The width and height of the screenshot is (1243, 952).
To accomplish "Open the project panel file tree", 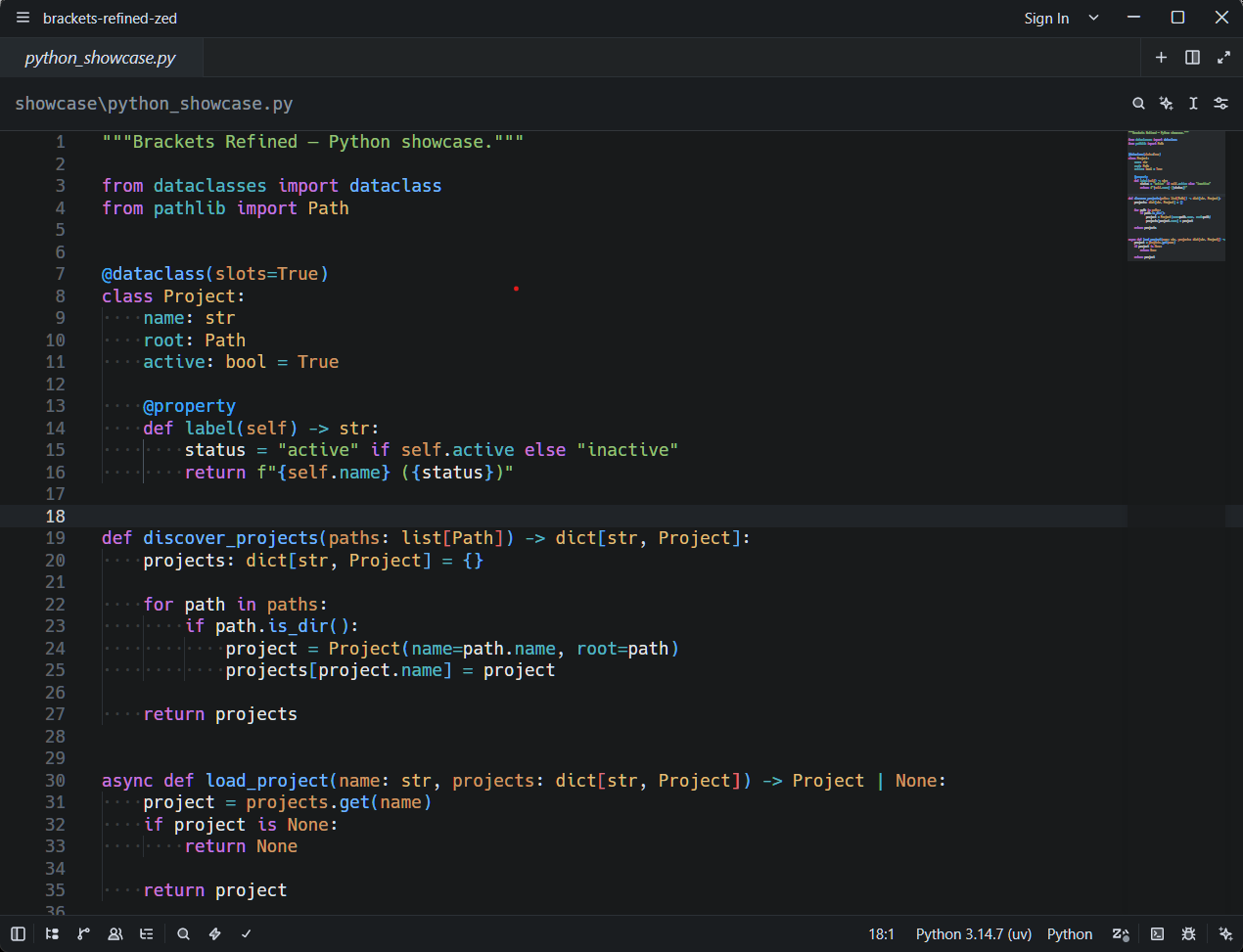I will (52, 933).
